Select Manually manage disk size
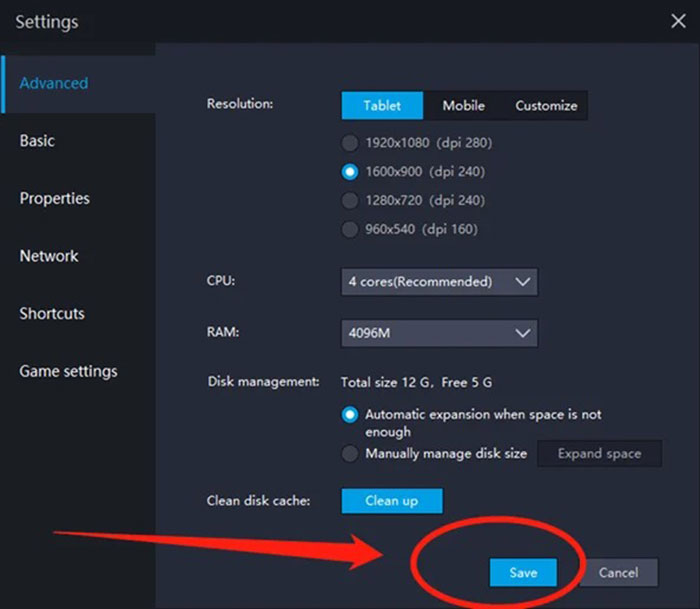The height and width of the screenshot is (609, 700). [350, 454]
